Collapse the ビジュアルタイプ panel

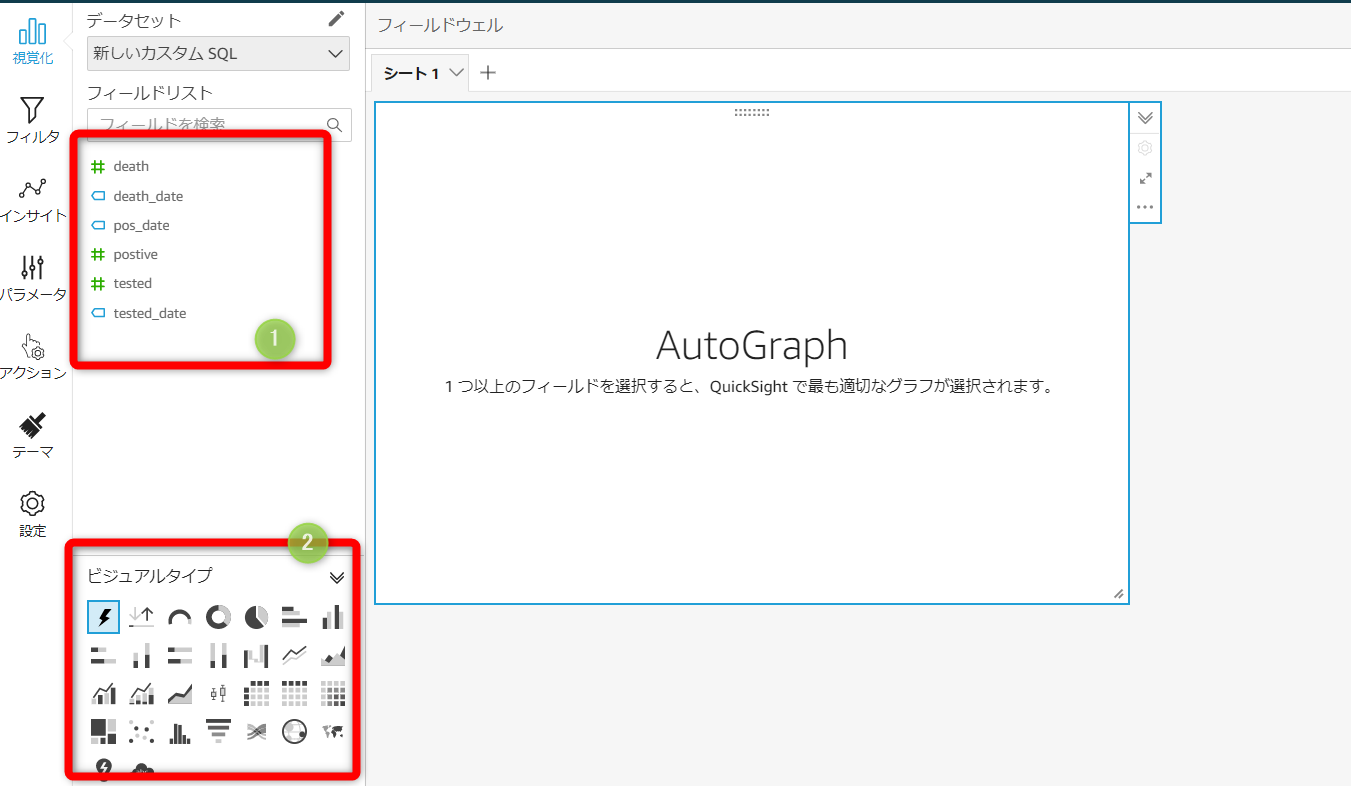tap(337, 577)
